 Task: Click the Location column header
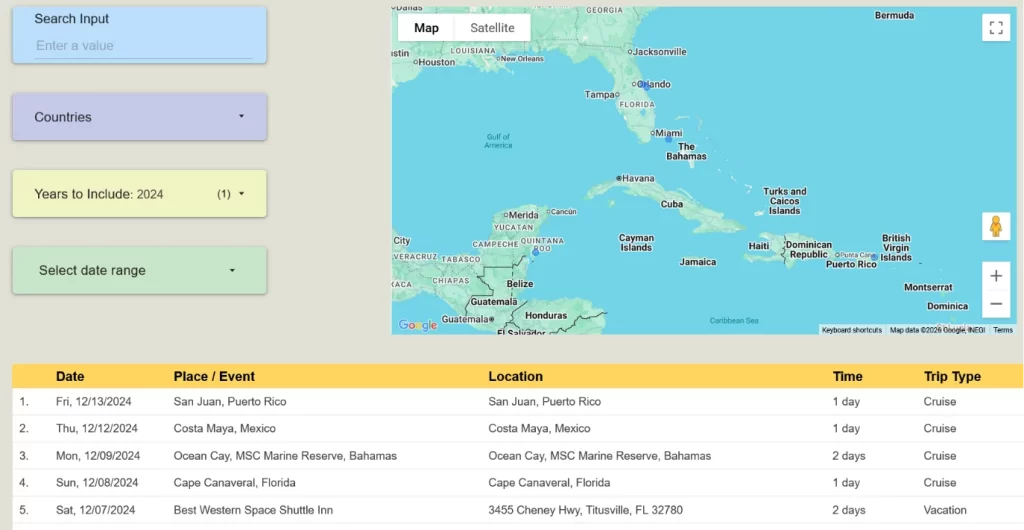[515, 377]
